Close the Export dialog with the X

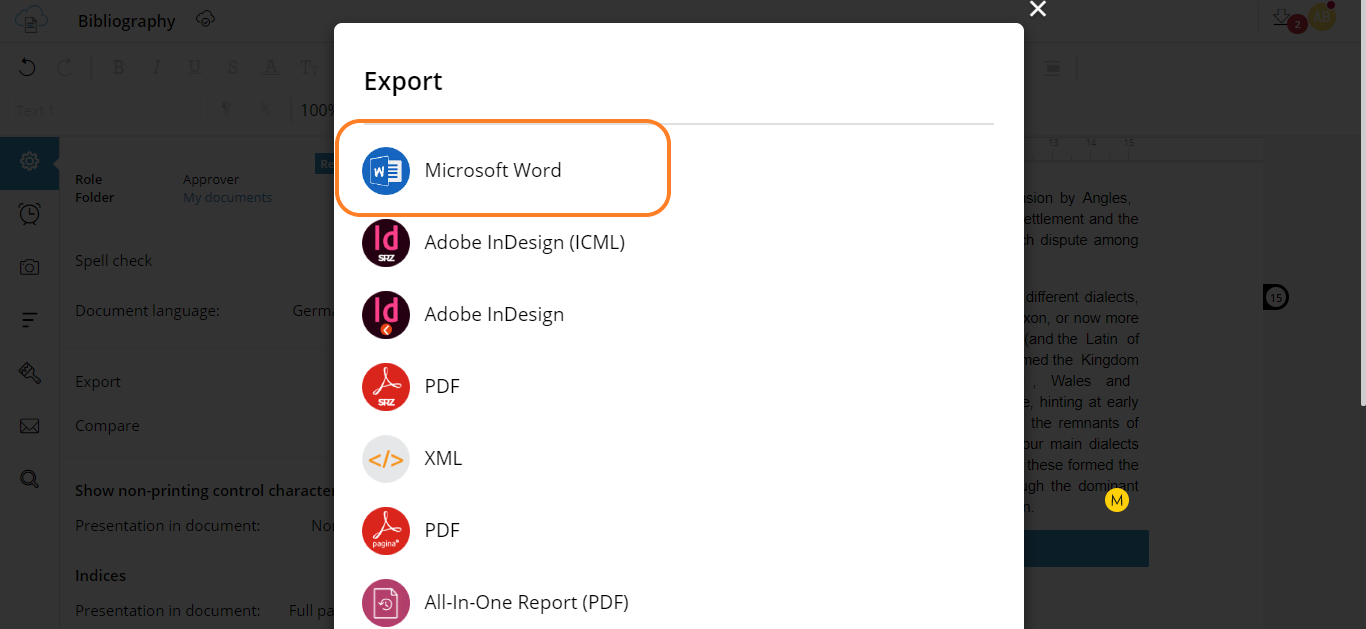pos(1038,9)
